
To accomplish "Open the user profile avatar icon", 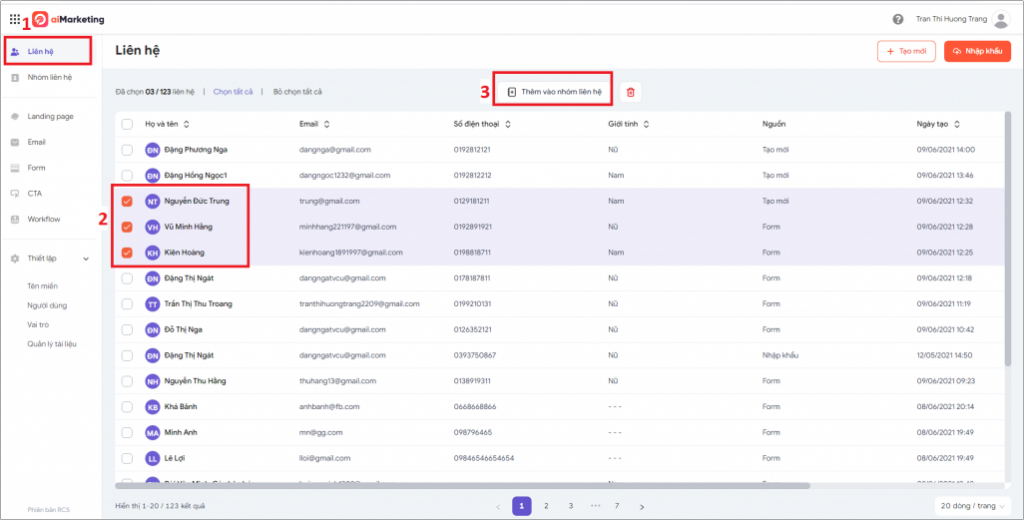I will click(x=1000, y=20).
